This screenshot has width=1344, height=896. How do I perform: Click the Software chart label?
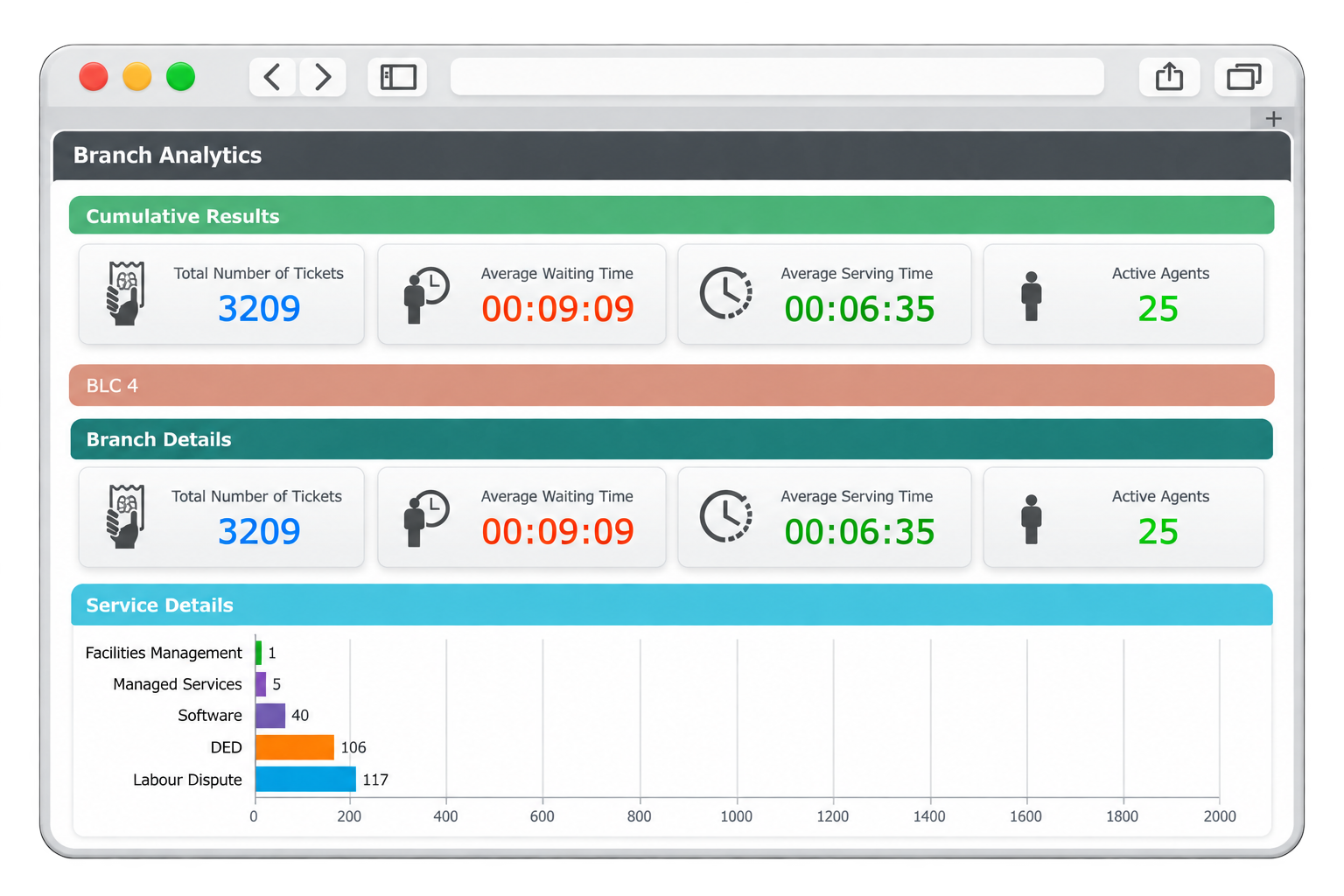click(x=210, y=716)
